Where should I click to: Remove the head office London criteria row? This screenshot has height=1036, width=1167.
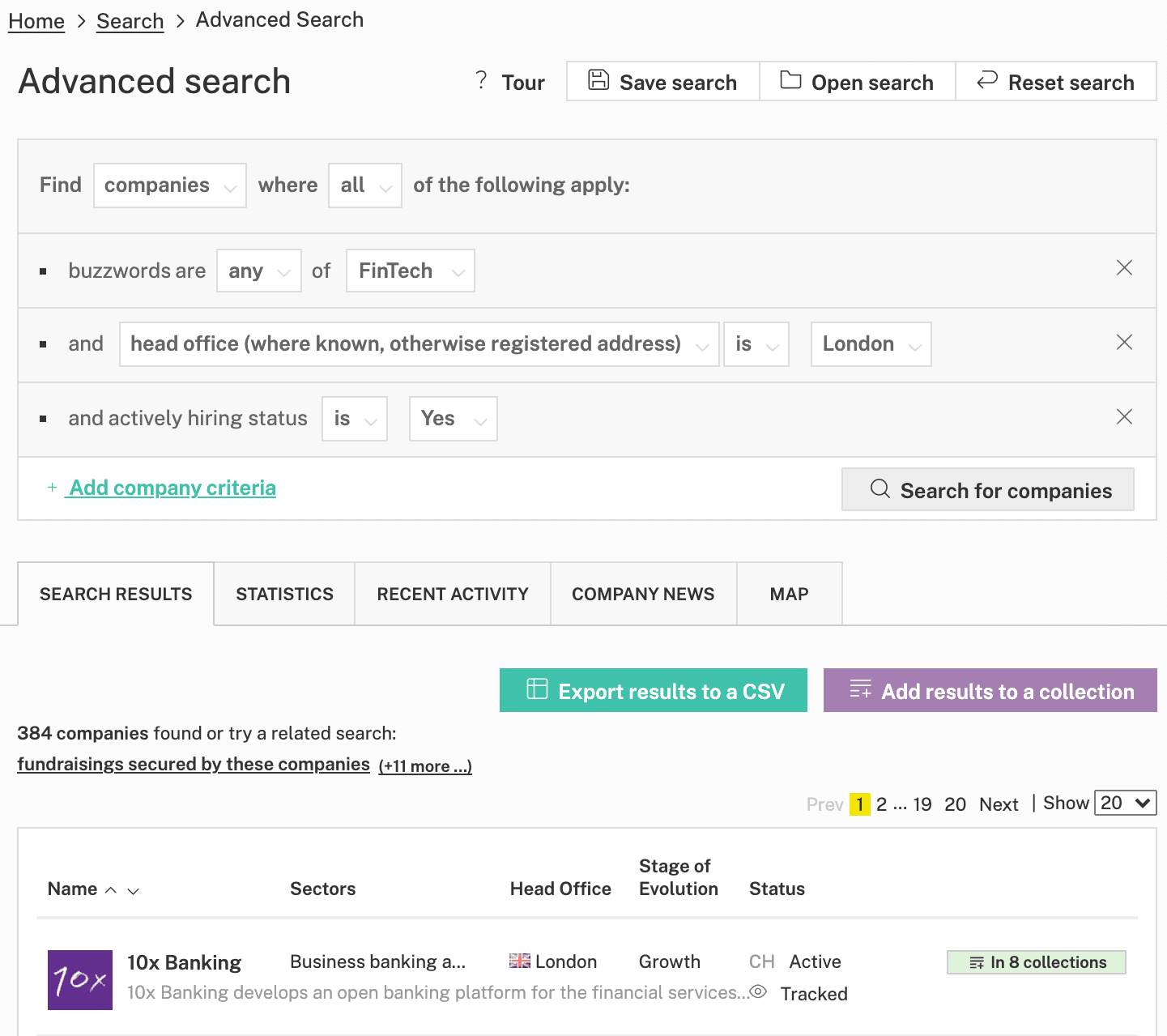[x=1124, y=343]
